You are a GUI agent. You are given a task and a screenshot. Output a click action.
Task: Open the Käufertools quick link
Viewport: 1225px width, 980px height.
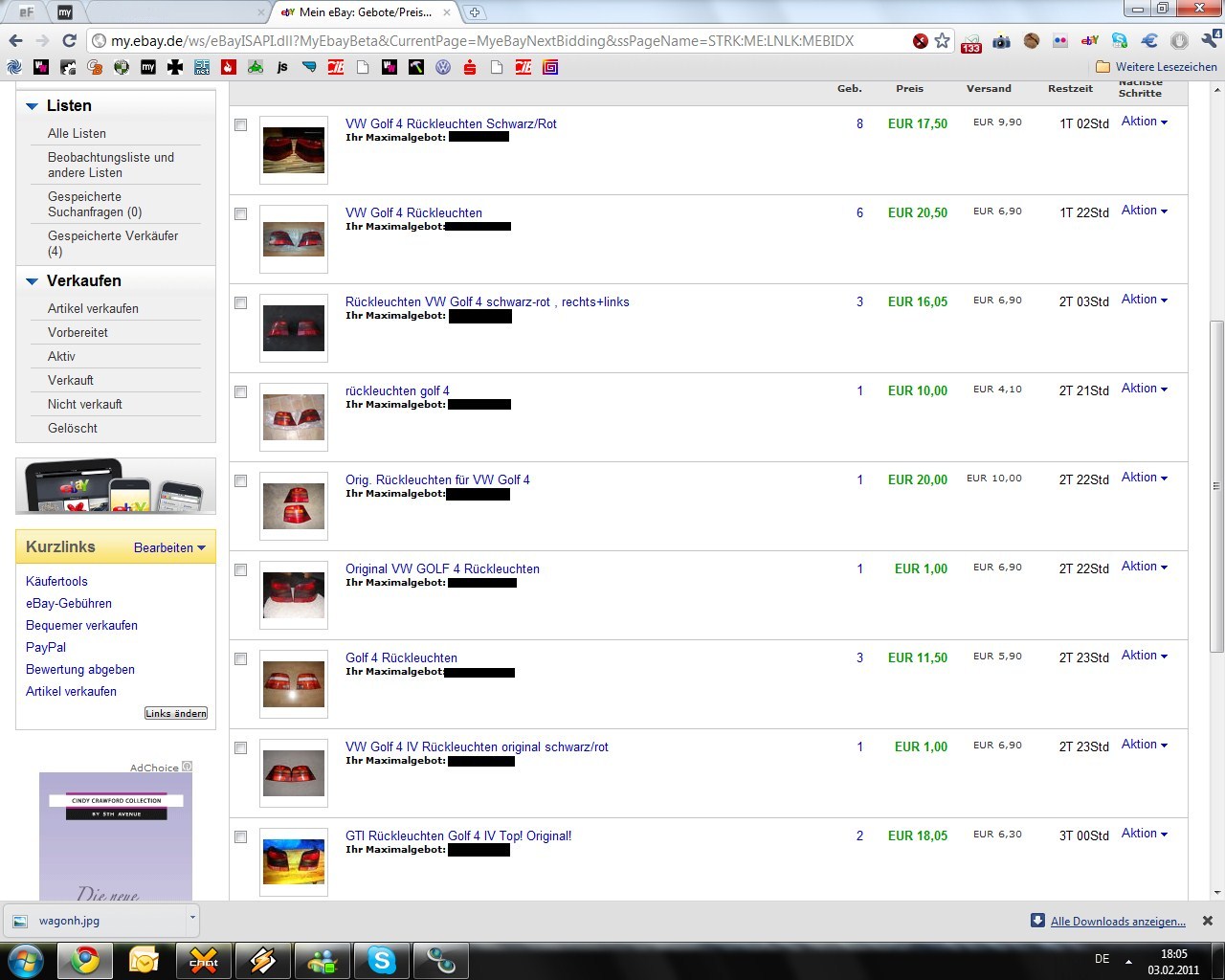click(56, 582)
